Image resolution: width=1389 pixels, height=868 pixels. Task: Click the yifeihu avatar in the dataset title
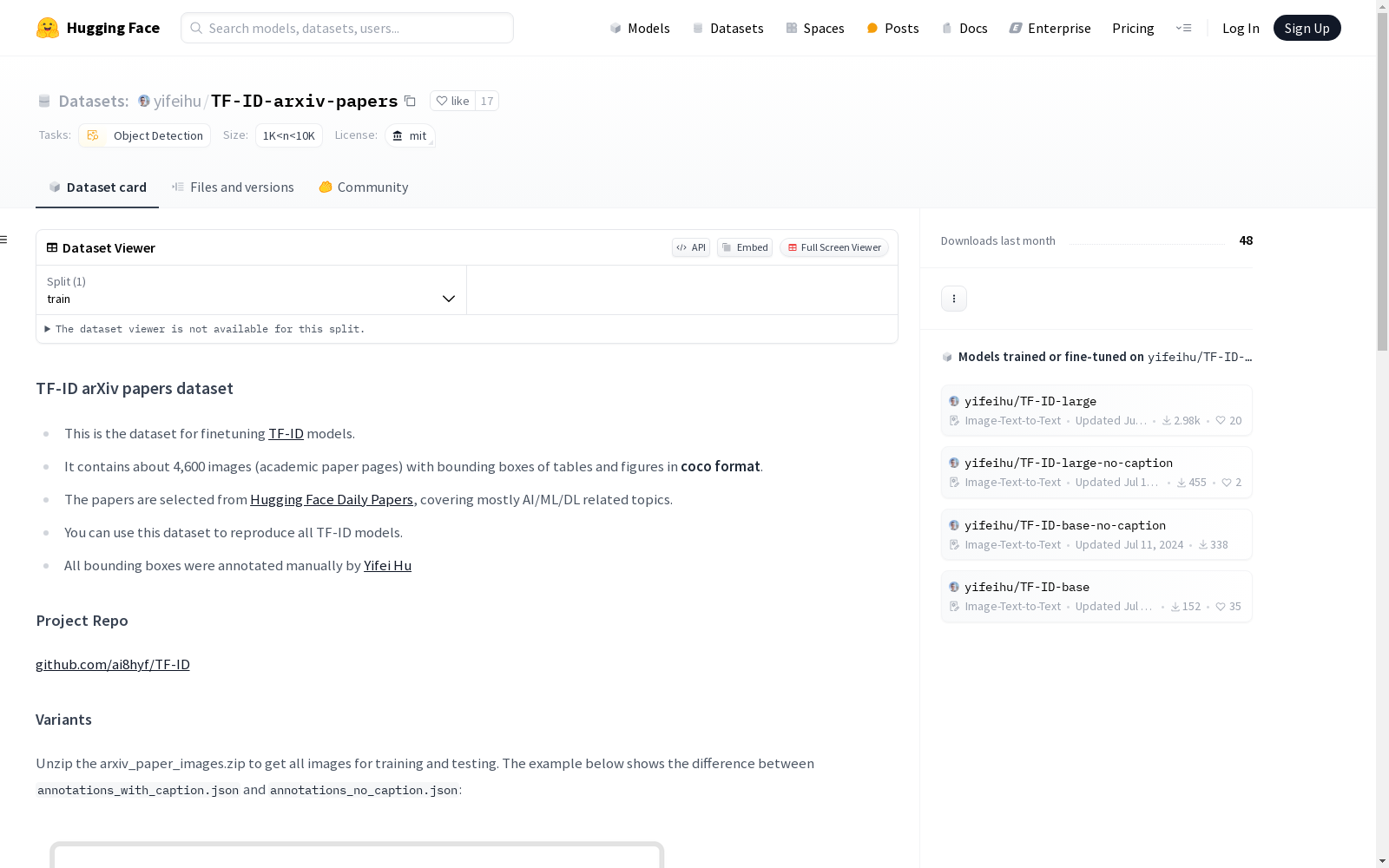click(144, 101)
